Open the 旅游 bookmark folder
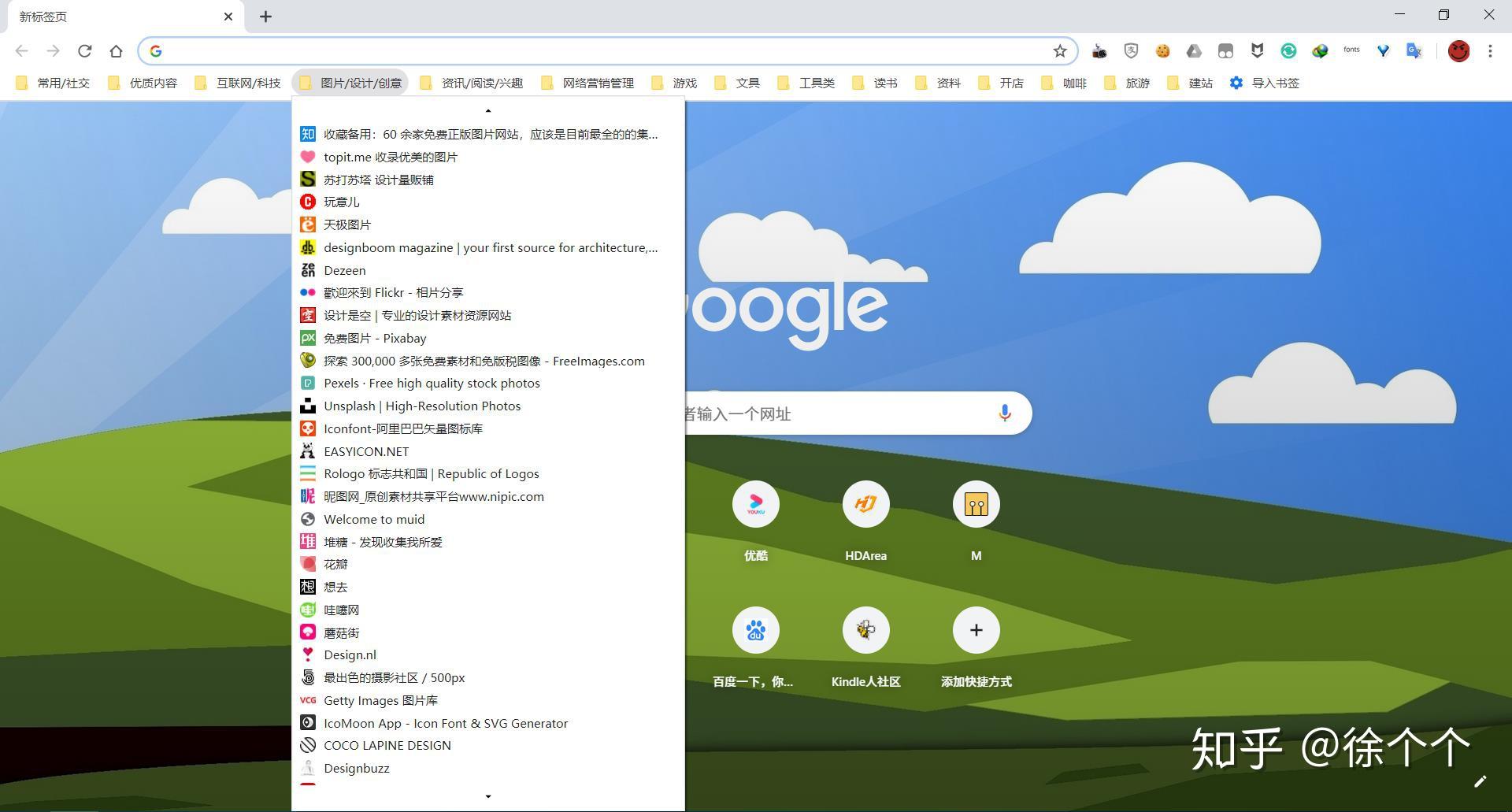The image size is (1512, 812). click(1128, 83)
